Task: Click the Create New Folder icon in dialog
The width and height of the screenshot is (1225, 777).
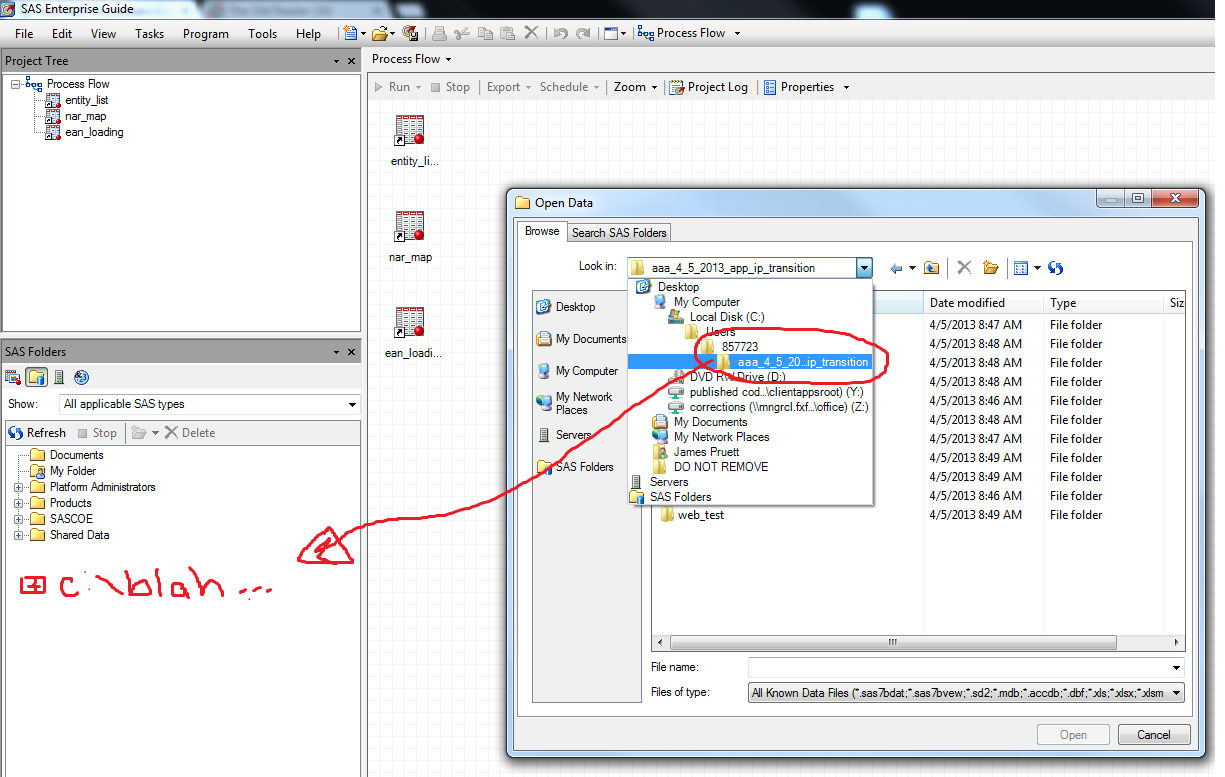Action: tap(991, 268)
